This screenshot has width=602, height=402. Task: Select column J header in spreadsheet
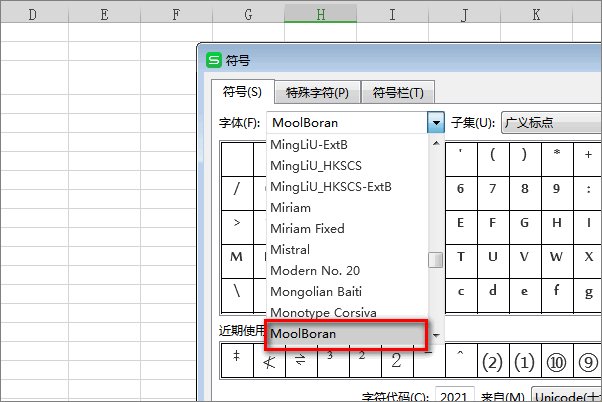465,14
